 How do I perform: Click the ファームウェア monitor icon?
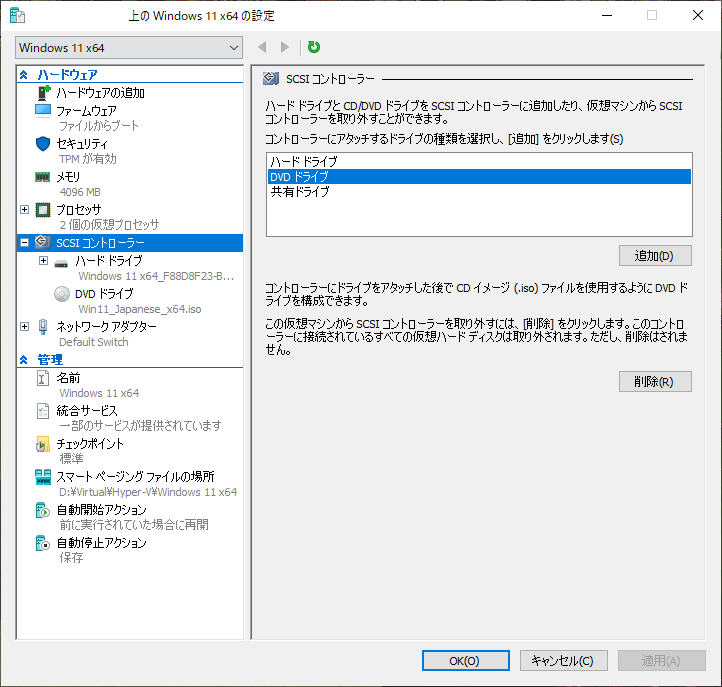pyautogui.click(x=43, y=111)
